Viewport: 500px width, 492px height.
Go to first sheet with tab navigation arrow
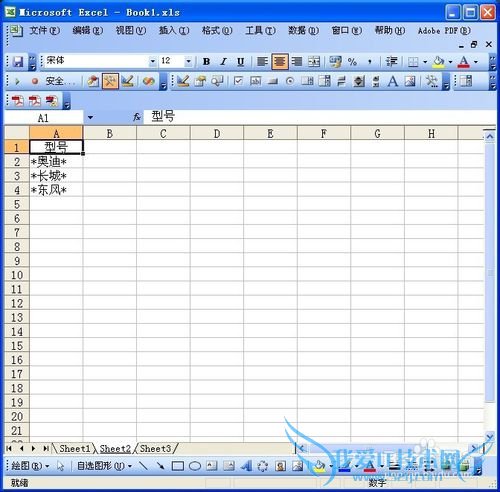tap(9, 449)
